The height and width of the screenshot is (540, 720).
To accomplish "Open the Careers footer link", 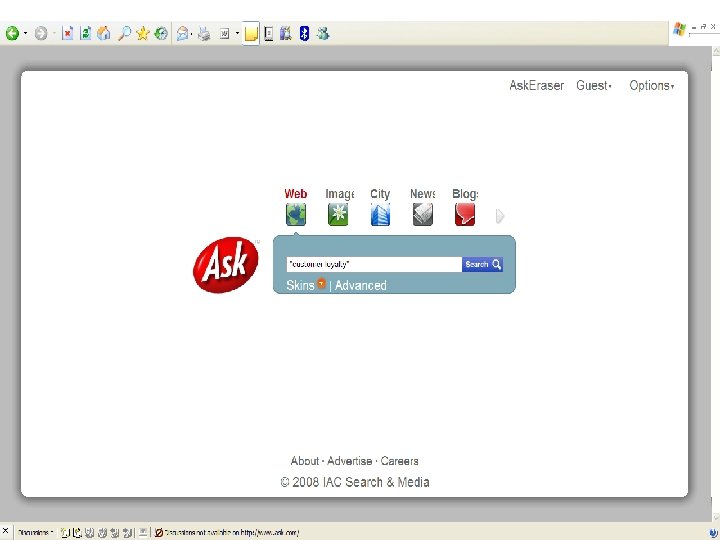I will [x=399, y=461].
